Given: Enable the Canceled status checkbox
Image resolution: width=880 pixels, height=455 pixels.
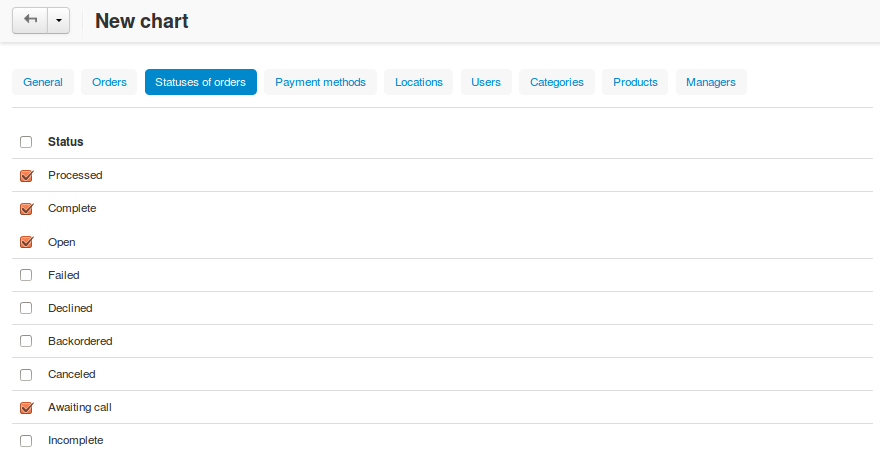Looking at the screenshot, I should click(x=26, y=374).
